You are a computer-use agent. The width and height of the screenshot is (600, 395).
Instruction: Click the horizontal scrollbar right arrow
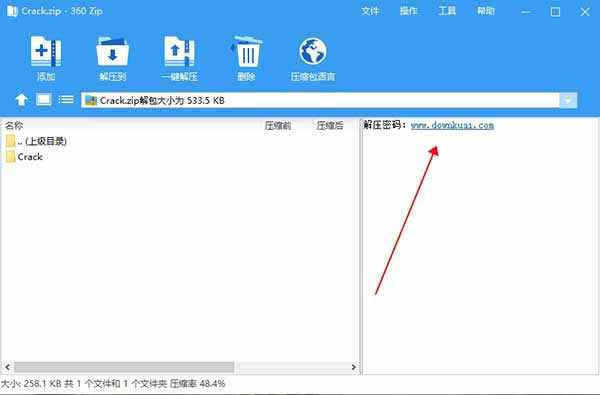coord(354,367)
